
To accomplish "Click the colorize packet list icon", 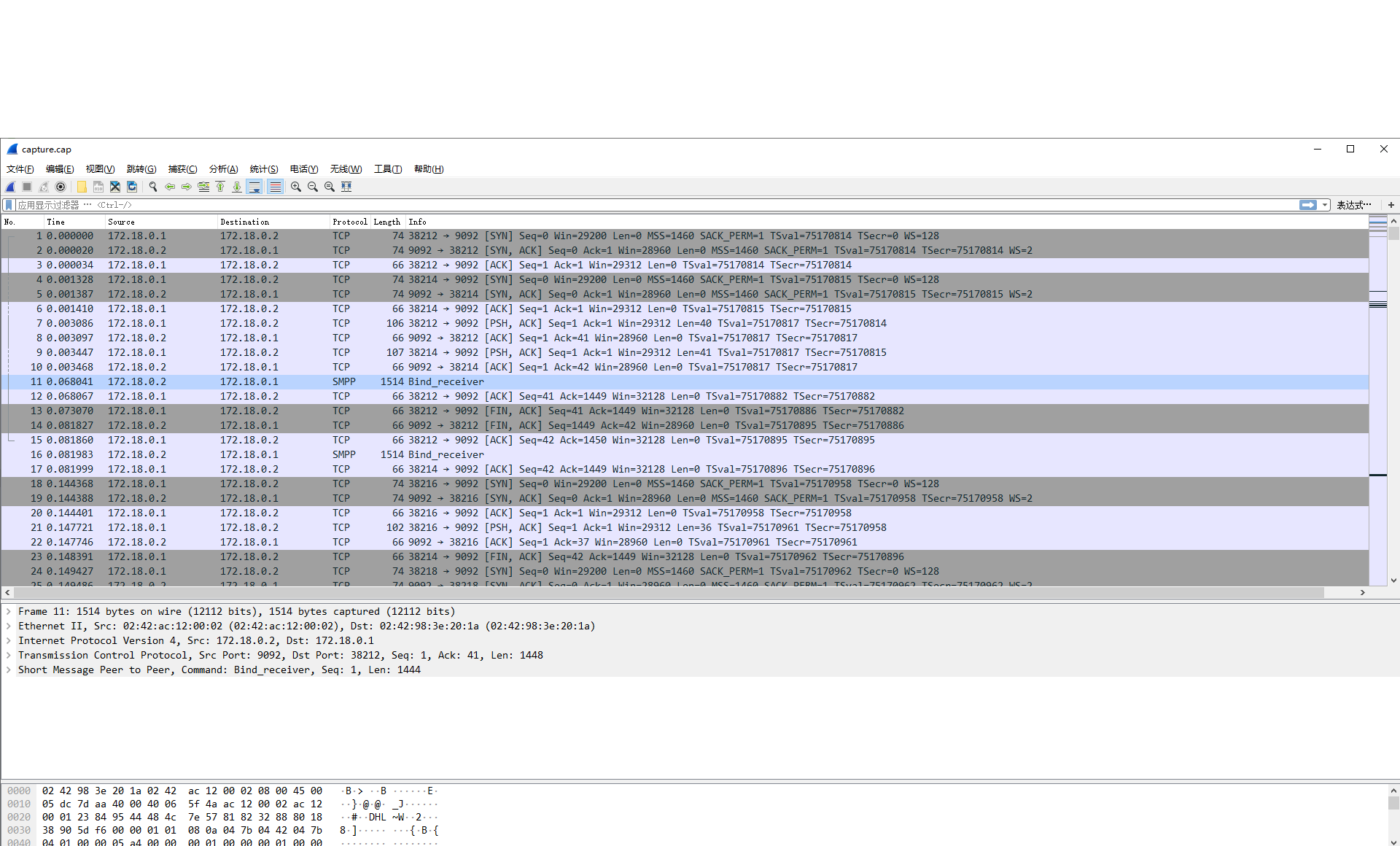I will pos(276,188).
